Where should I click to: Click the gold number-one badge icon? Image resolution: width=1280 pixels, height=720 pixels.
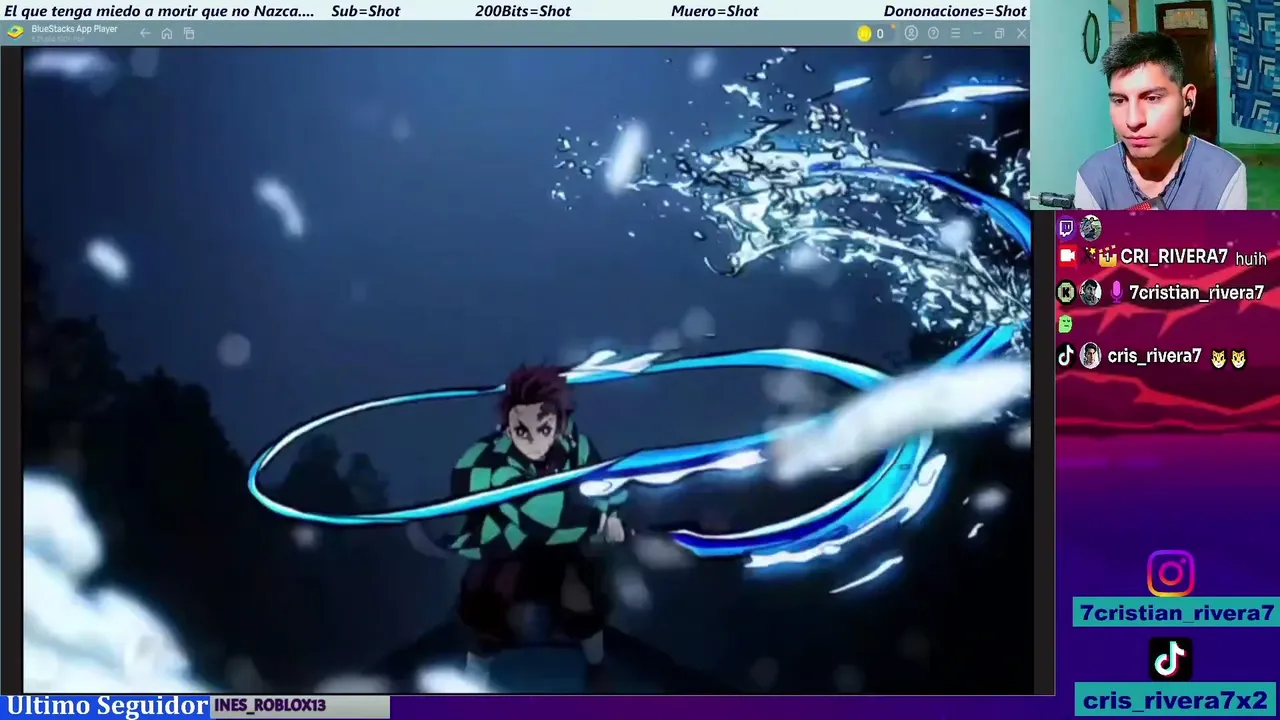click(1107, 257)
